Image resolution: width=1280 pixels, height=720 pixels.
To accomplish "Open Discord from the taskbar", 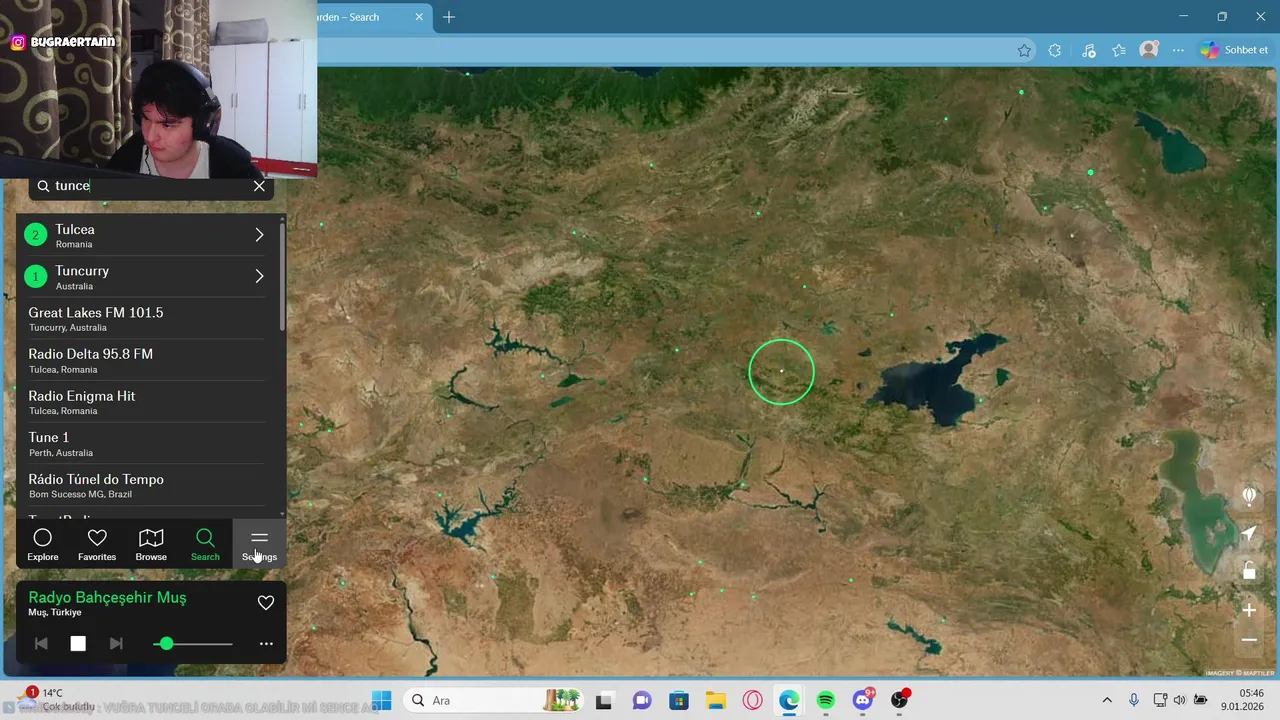I will (863, 700).
